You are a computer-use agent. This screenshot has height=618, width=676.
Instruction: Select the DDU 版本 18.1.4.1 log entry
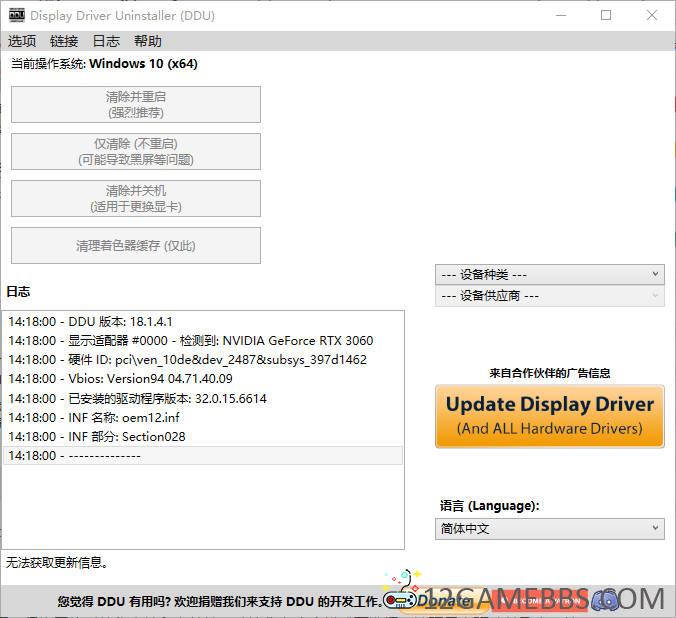90,322
